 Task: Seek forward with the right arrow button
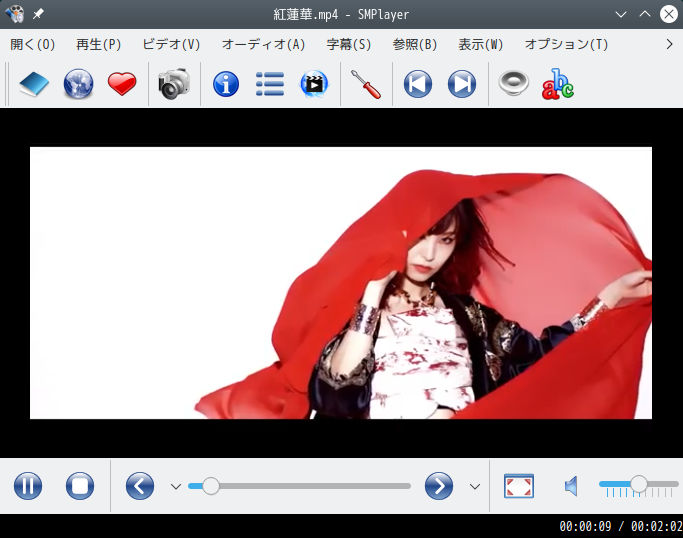click(x=439, y=486)
